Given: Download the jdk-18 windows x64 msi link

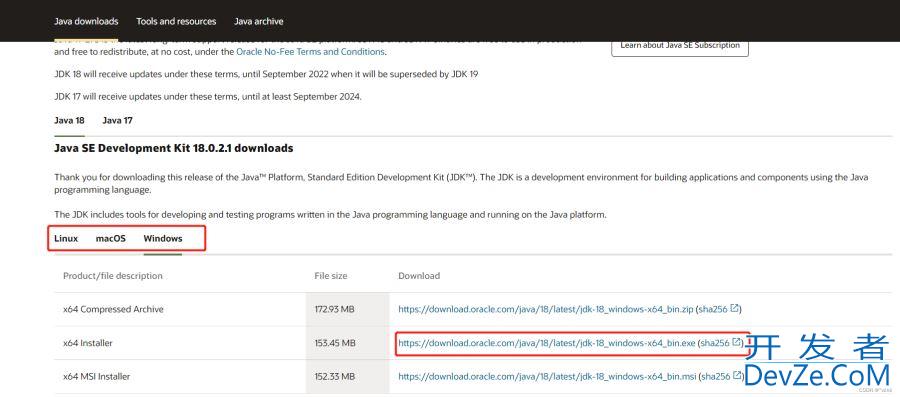Looking at the screenshot, I should pos(547,377).
